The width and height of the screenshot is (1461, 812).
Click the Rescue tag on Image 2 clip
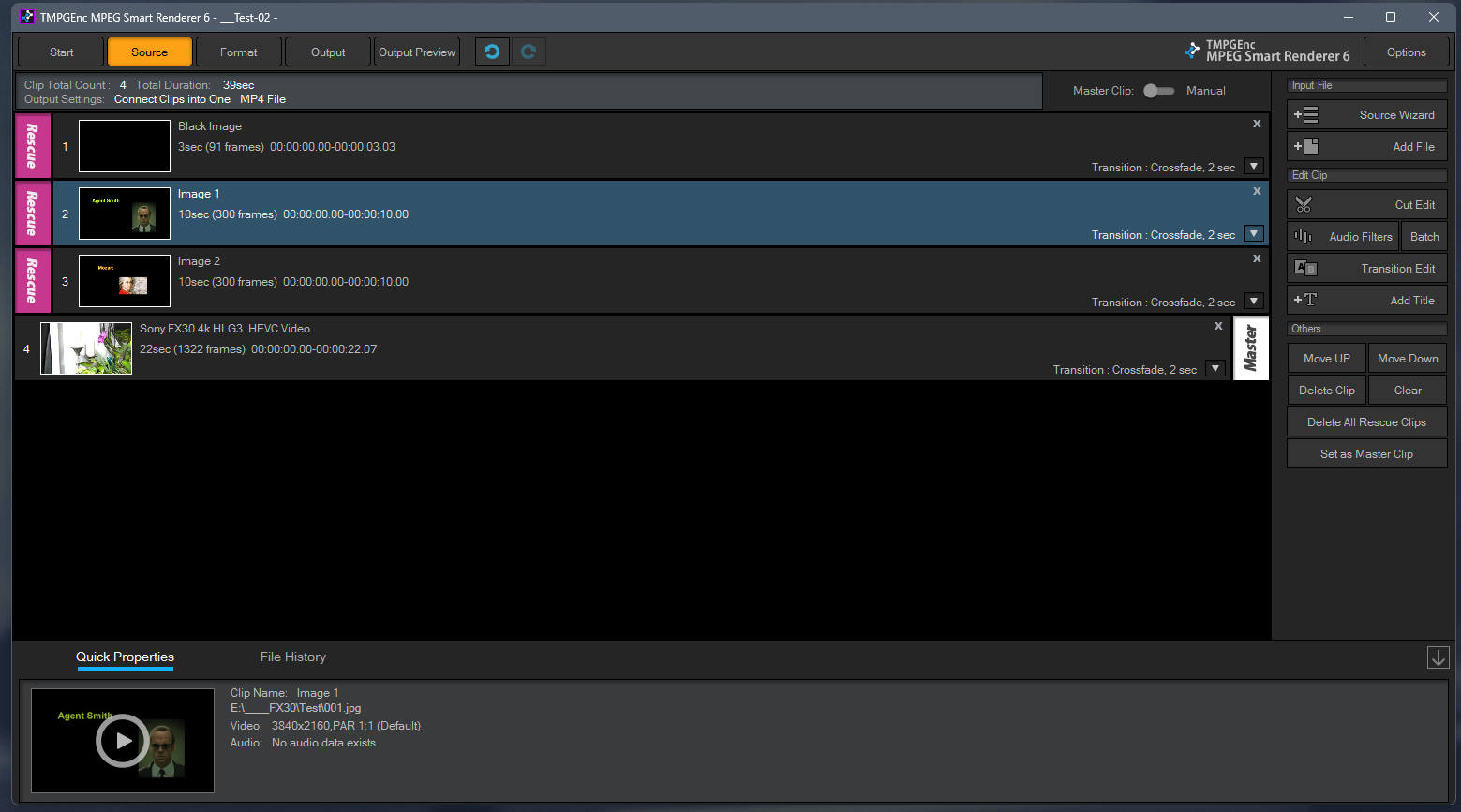coord(33,281)
